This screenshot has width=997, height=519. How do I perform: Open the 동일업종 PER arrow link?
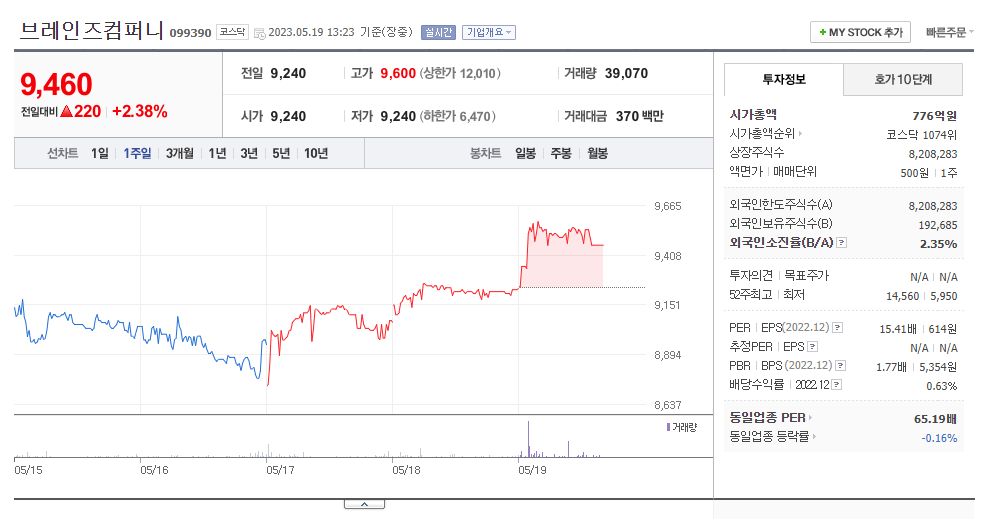coord(811,418)
